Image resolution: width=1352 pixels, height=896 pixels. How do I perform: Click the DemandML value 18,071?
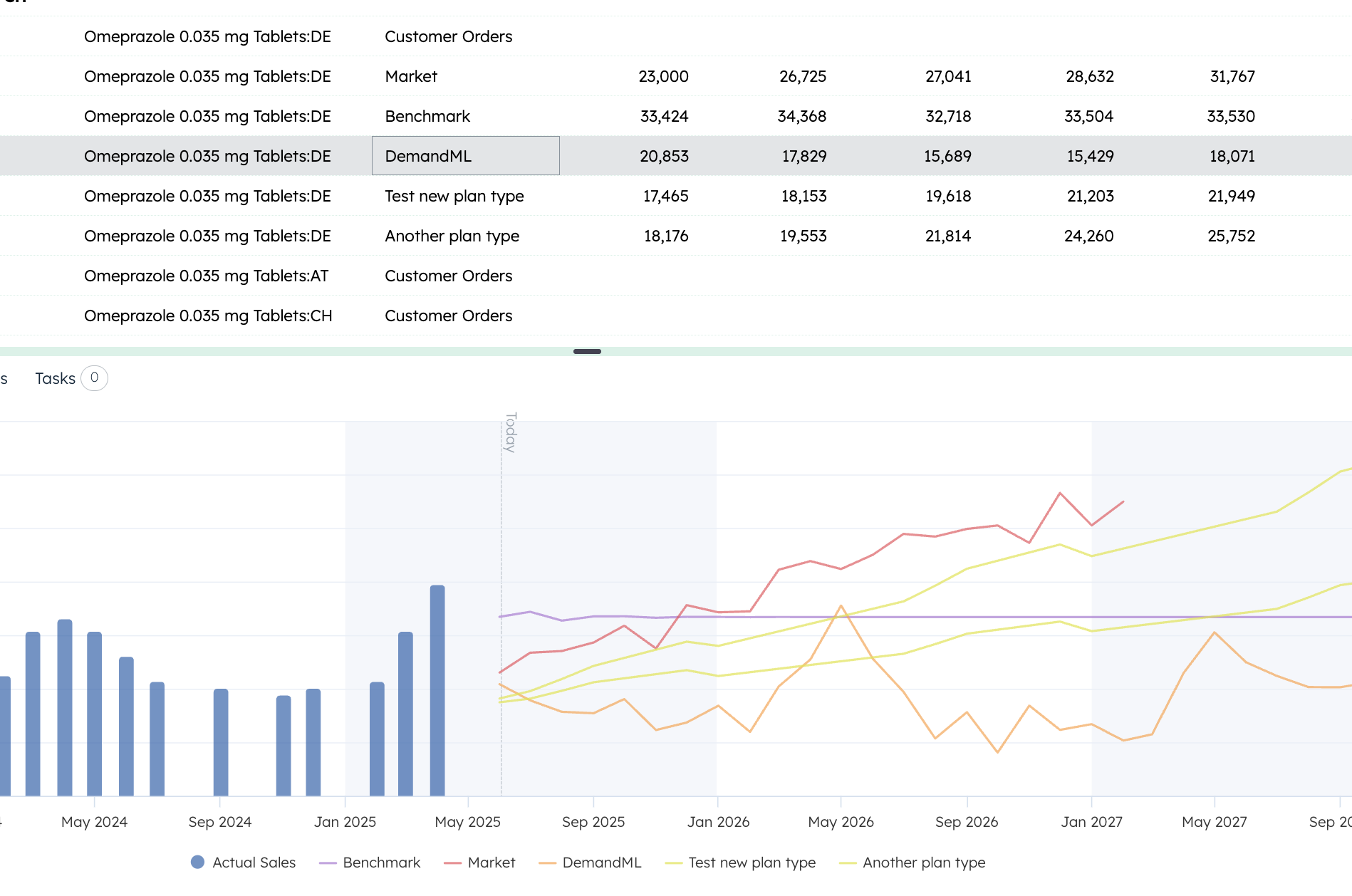click(x=1232, y=156)
